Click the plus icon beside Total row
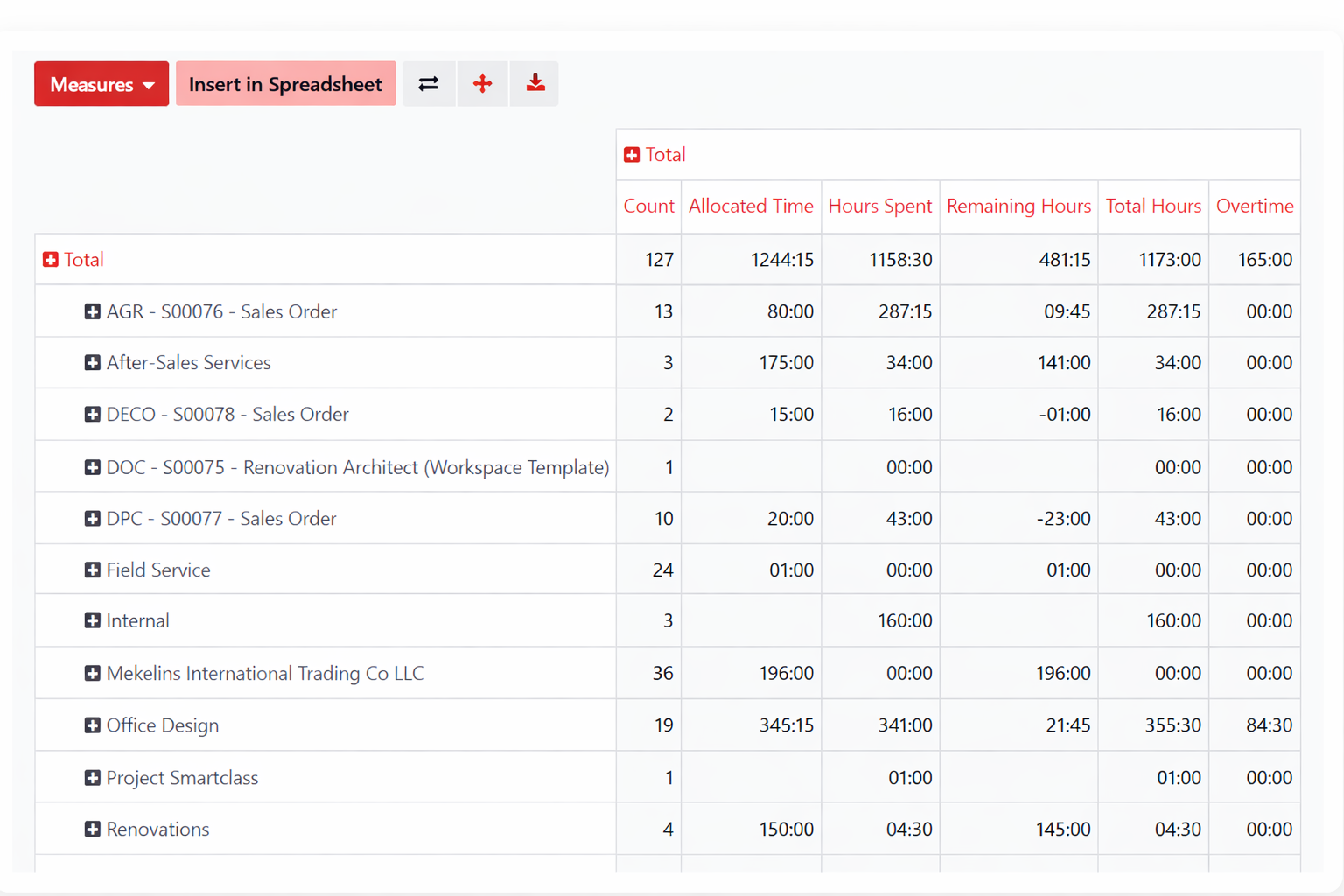 [x=50, y=259]
